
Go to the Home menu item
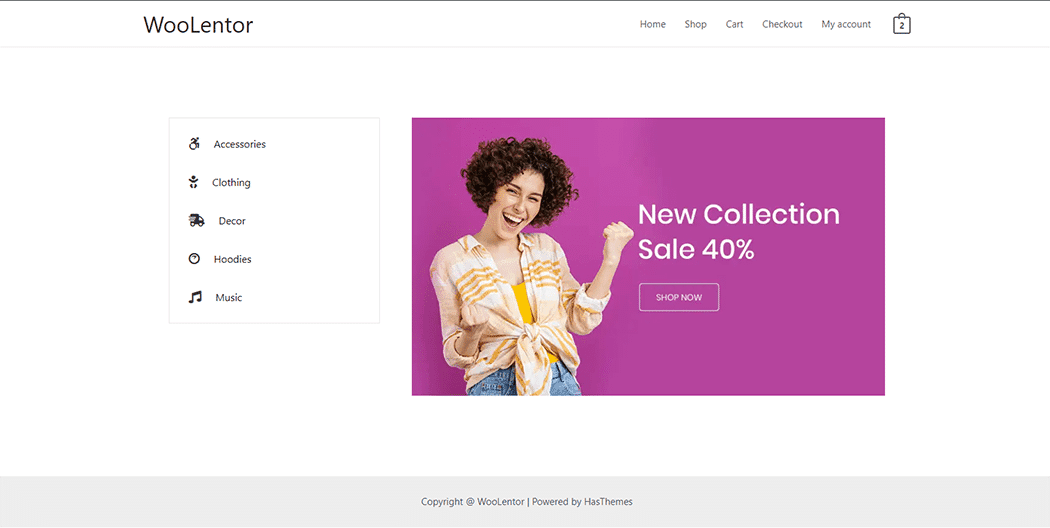(x=652, y=24)
